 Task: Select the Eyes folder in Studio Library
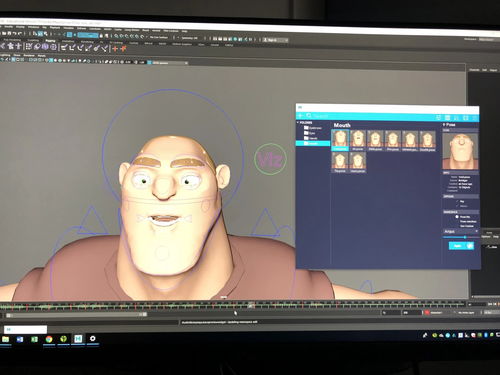click(x=310, y=133)
